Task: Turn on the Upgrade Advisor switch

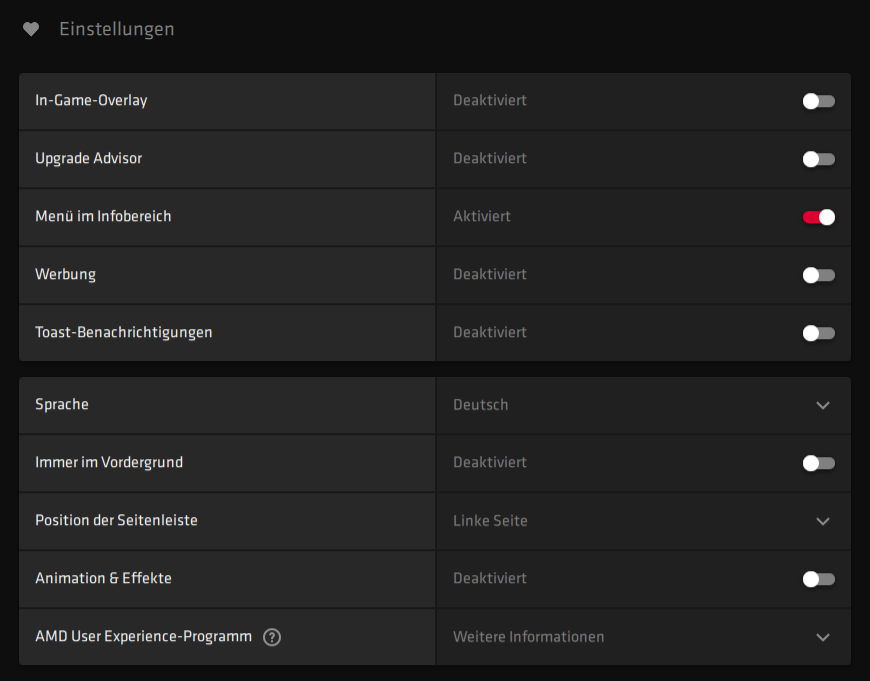Action: [x=817, y=159]
